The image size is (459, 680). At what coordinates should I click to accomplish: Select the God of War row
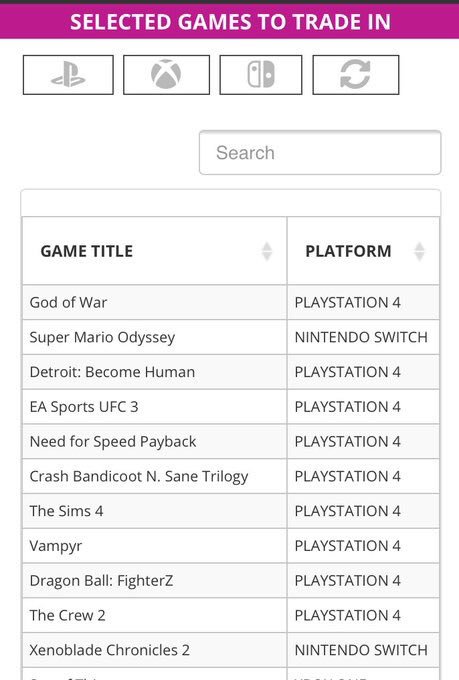(231, 302)
